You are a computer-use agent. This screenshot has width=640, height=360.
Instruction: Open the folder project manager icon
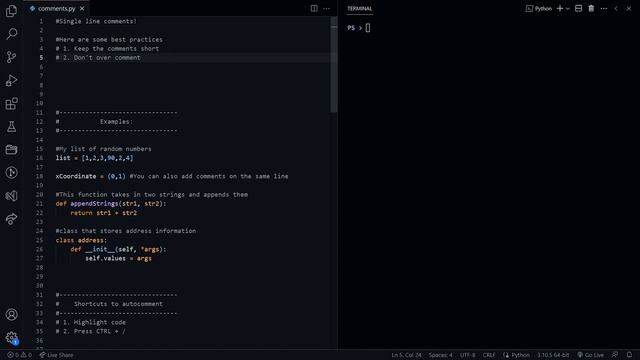pos(11,150)
